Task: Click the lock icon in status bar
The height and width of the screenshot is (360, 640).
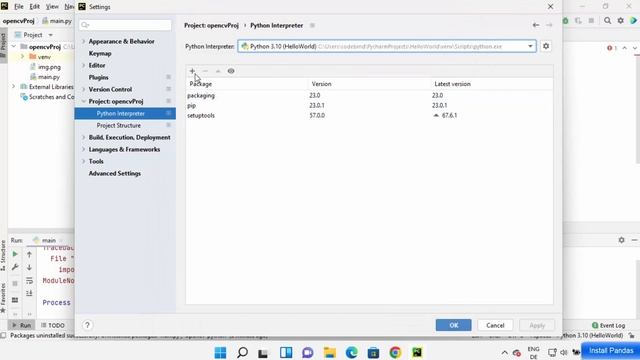Action: point(632,336)
